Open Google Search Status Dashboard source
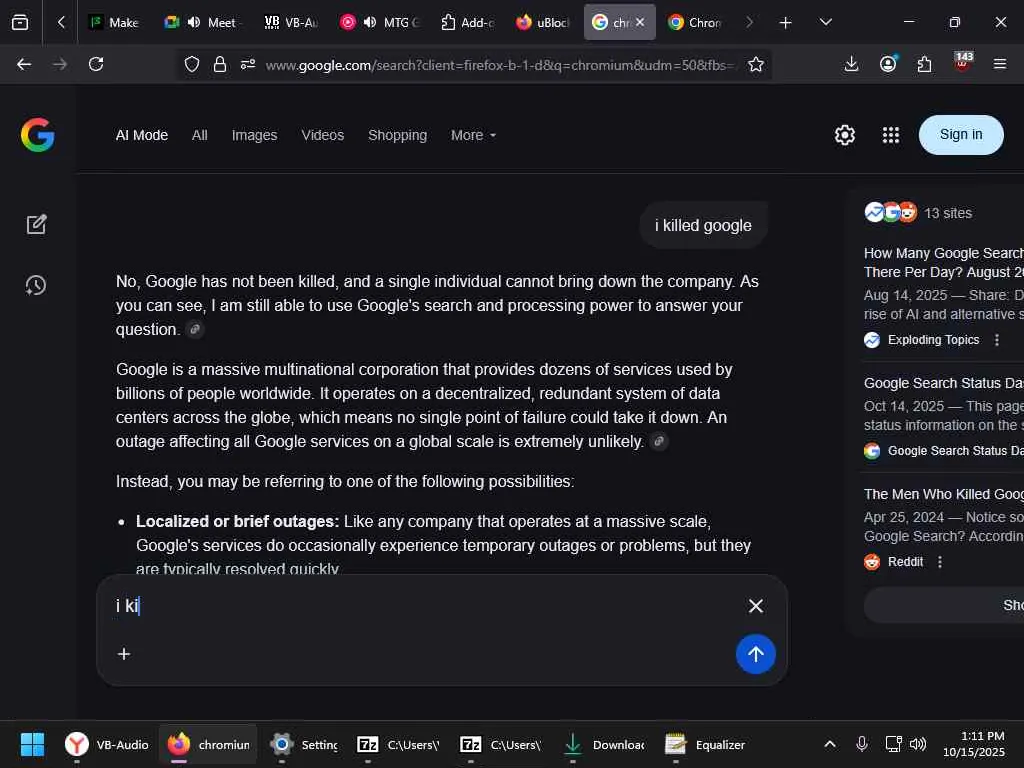The image size is (1024, 768). click(x=944, y=383)
